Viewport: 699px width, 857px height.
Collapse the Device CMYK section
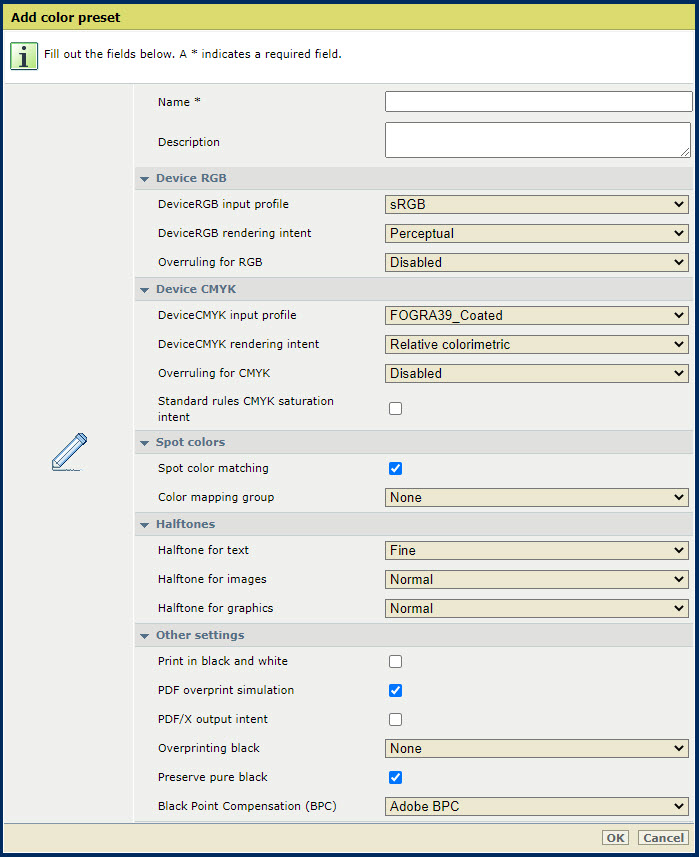144,290
